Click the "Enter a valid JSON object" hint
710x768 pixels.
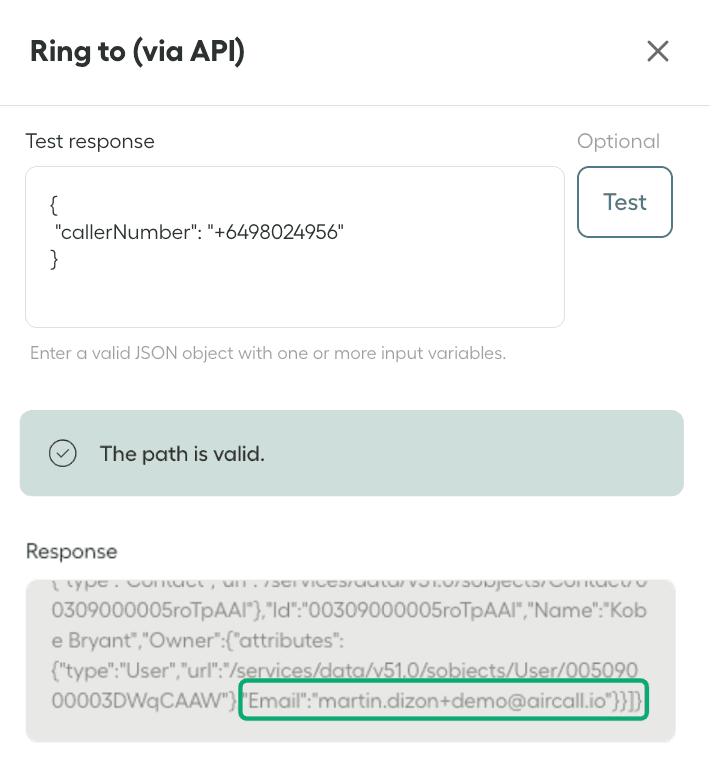click(x=267, y=353)
